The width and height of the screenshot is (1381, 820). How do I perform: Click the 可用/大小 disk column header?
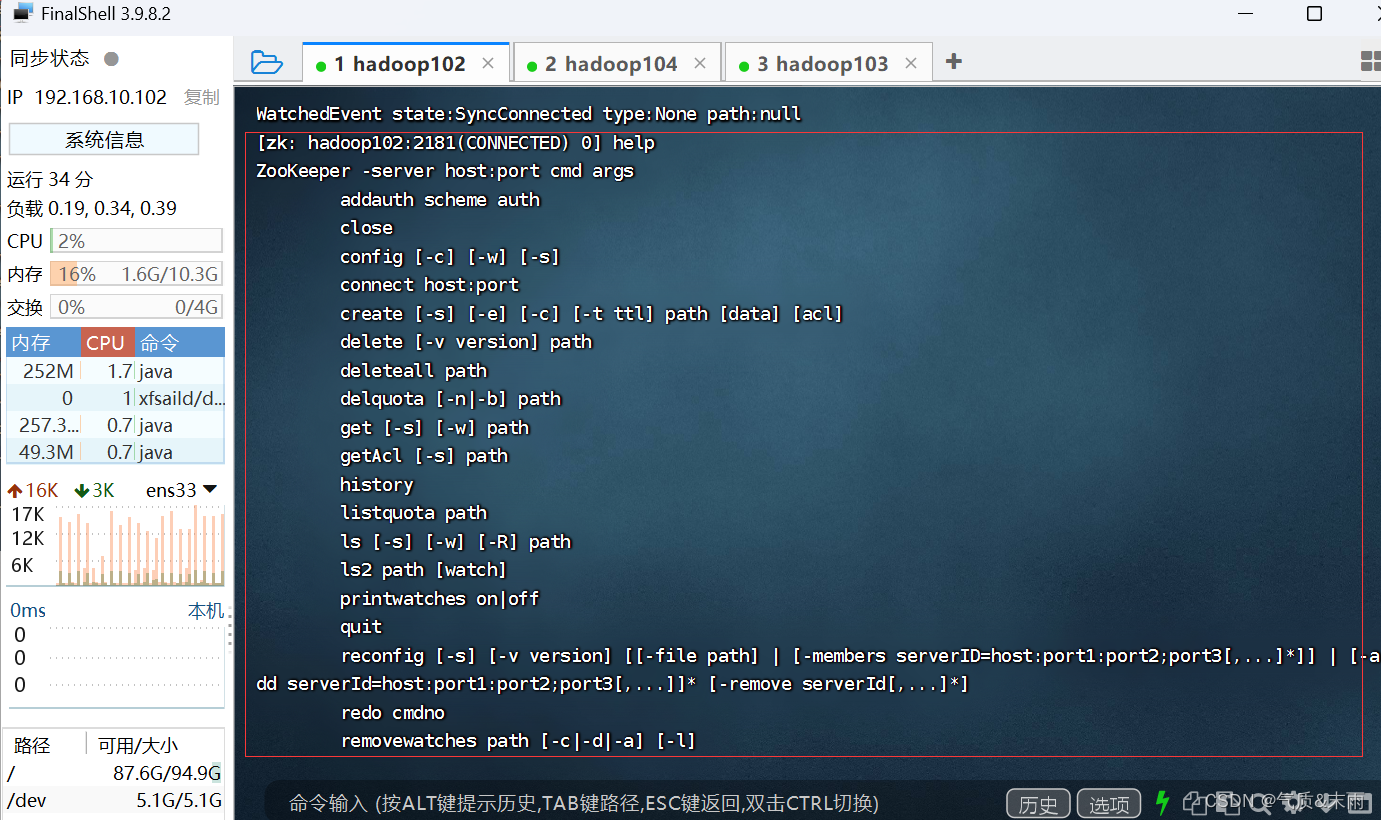point(138,745)
